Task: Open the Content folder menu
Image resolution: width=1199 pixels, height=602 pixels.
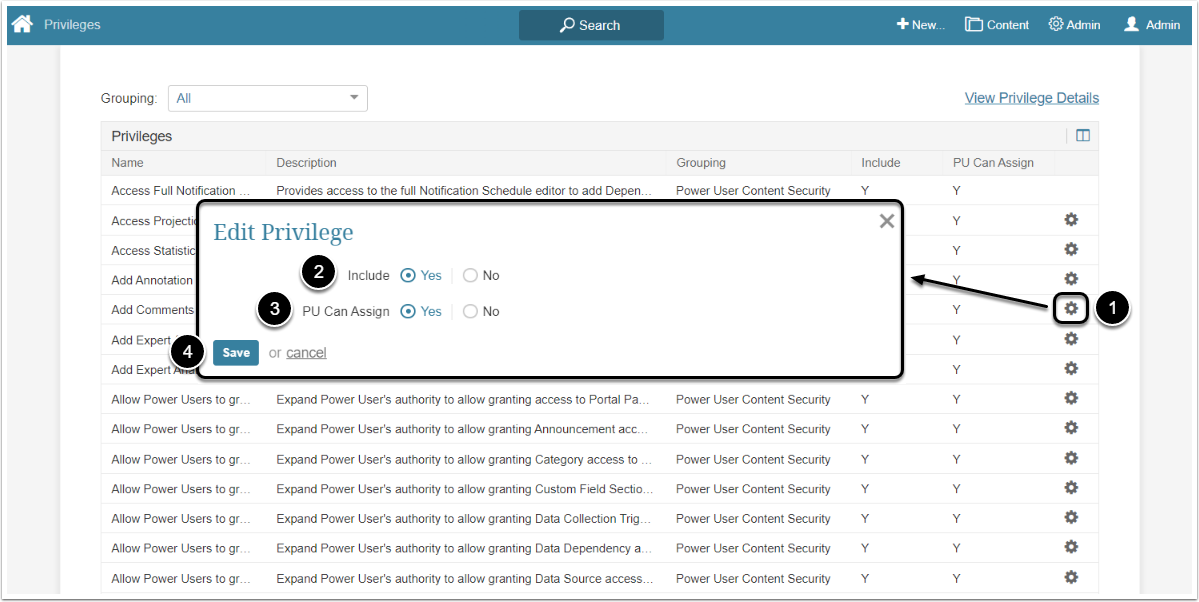Action: tap(996, 25)
